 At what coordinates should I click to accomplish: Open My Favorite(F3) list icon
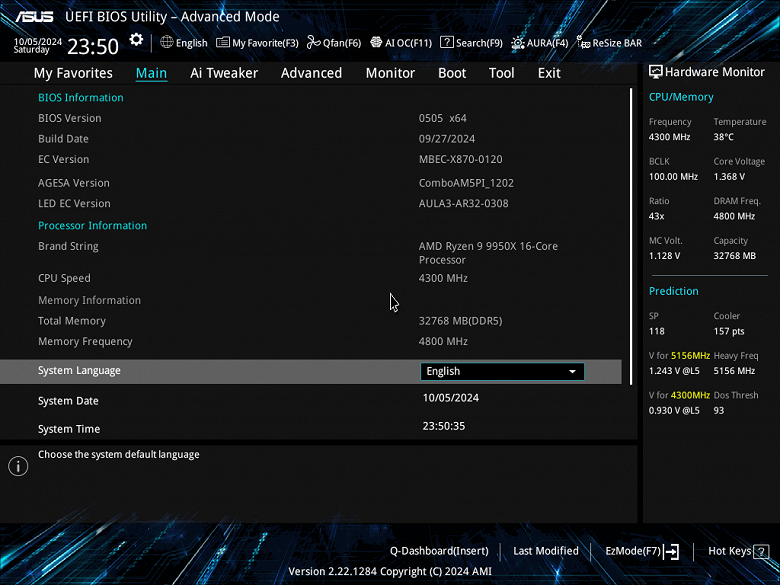[x=223, y=42]
